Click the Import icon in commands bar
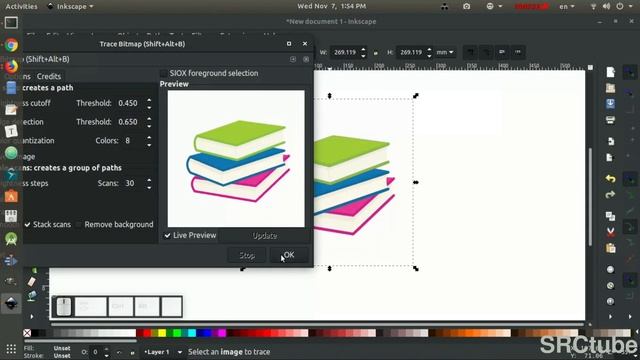The width and height of the screenshot is (640, 360). pyautogui.click(x=610, y=141)
